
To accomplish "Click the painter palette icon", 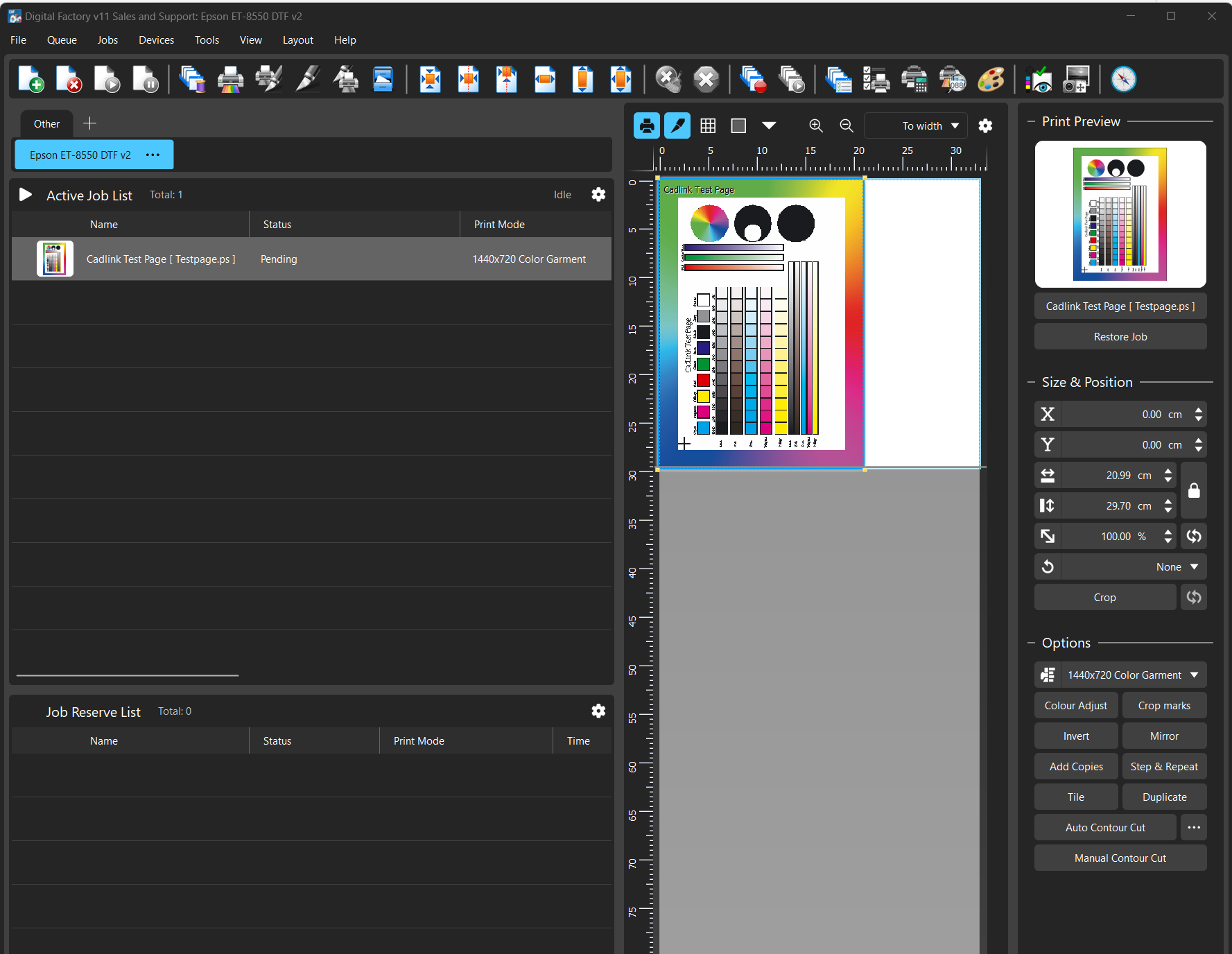I will pyautogui.click(x=991, y=79).
